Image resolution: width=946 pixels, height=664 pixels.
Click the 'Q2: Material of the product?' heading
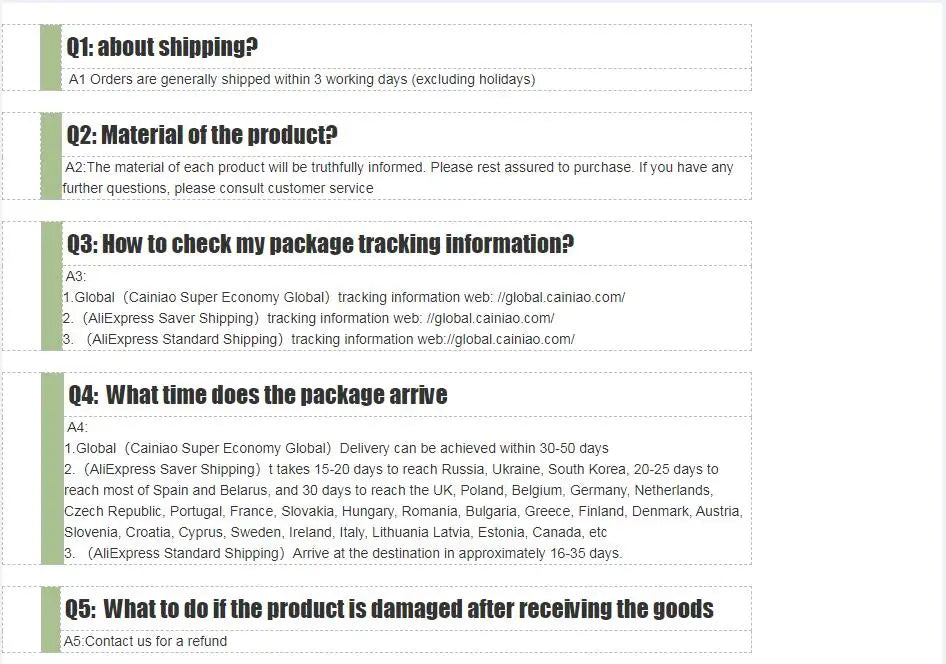coord(202,134)
